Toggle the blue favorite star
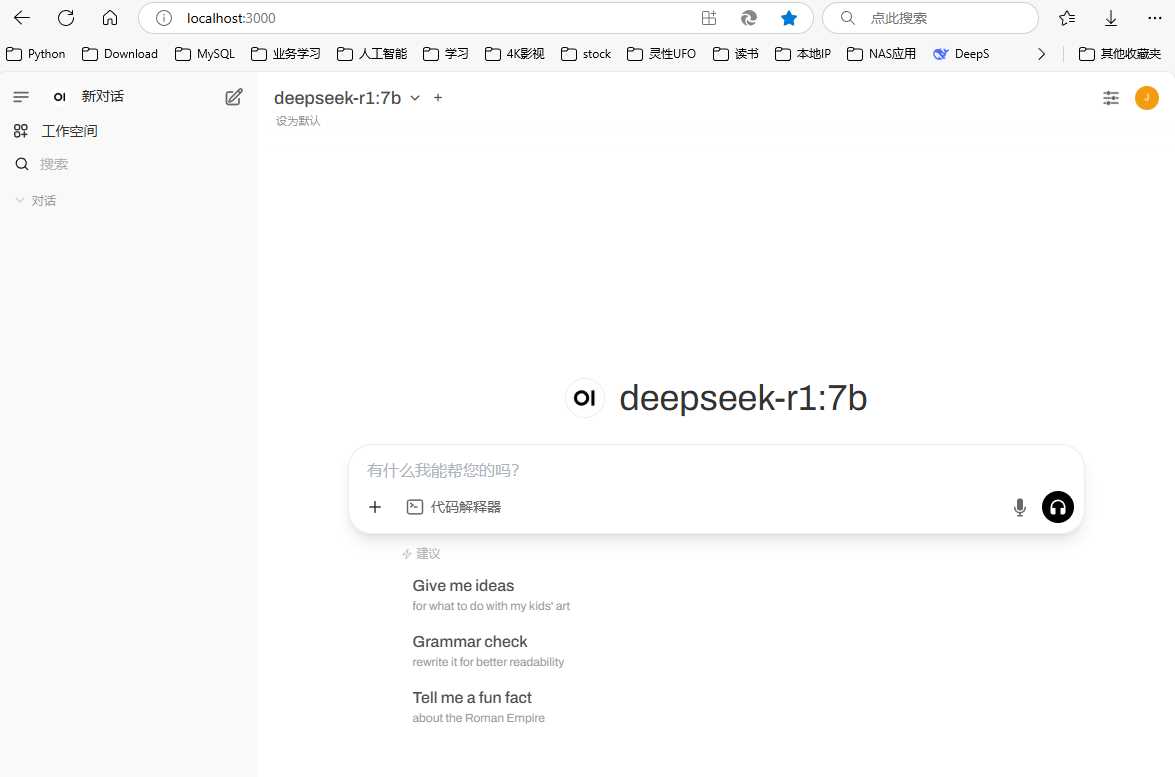Screen dimensions: 1175x777 (789, 18)
